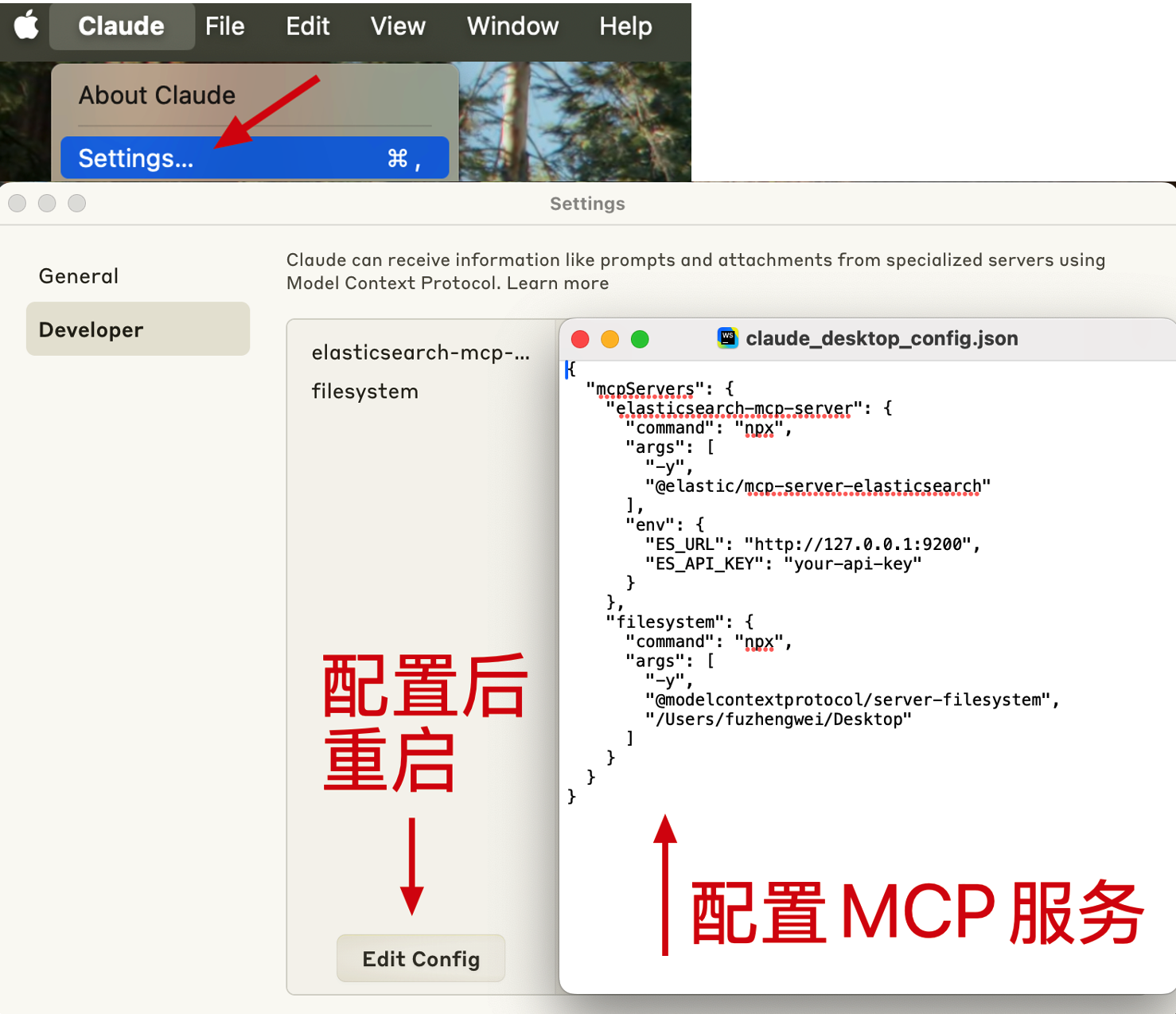Screen dimensions: 1176x1014
Task: Open the Claude menu in menu bar
Action: (x=121, y=26)
